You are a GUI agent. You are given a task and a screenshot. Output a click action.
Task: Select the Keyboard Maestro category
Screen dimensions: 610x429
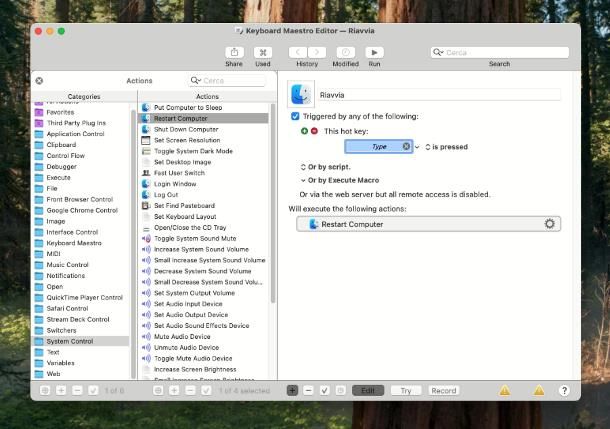(x=80, y=243)
